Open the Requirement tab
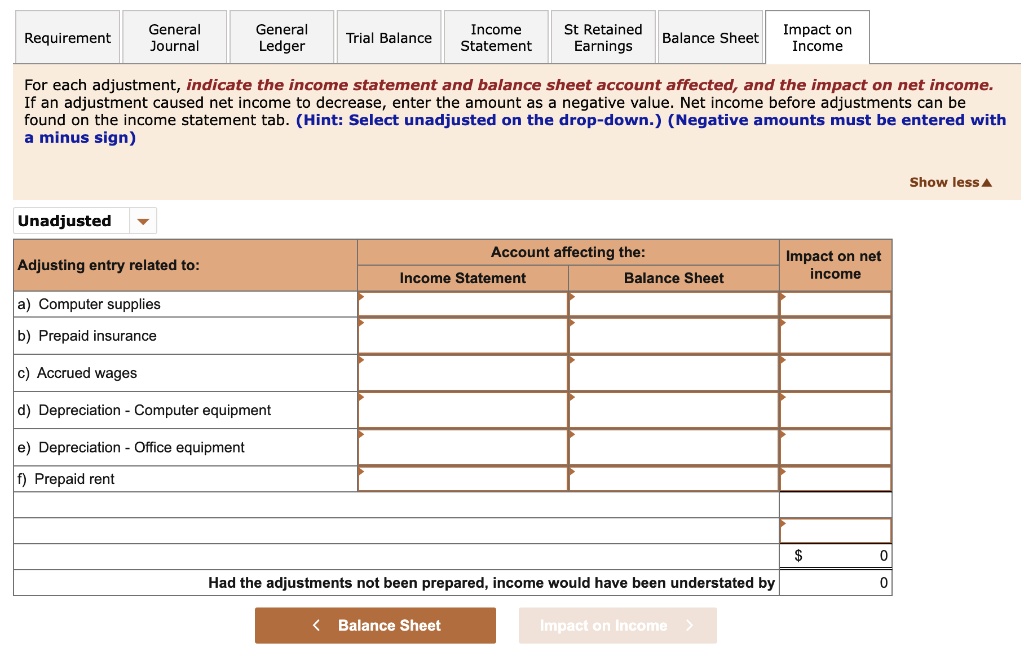Screen dimensions: 1024x656 (67, 38)
